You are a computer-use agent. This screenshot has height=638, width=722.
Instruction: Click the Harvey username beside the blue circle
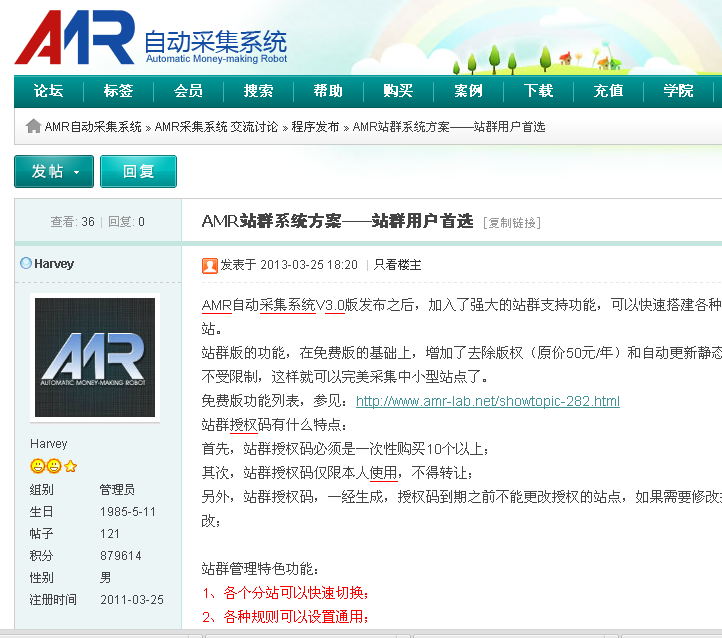coord(54,264)
